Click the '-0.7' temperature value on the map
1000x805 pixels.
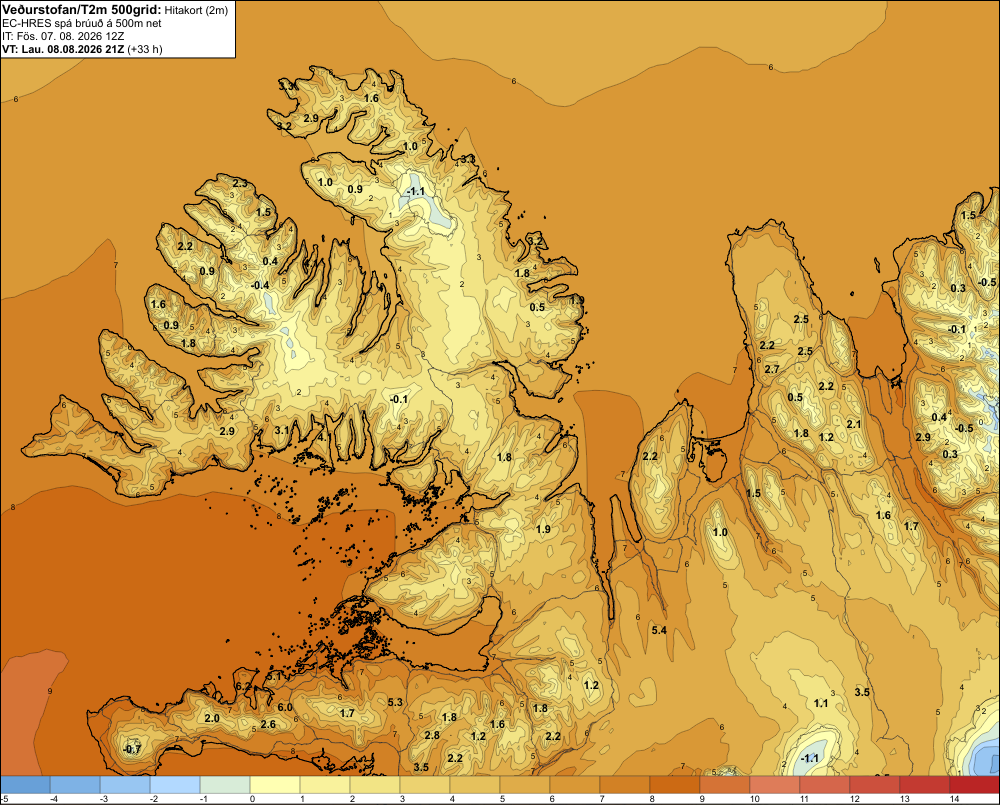tap(132, 750)
